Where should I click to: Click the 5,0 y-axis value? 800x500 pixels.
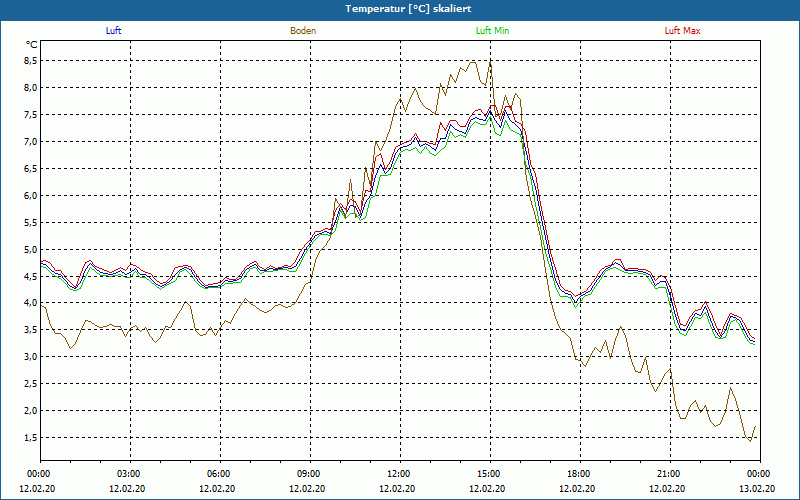click(31, 250)
